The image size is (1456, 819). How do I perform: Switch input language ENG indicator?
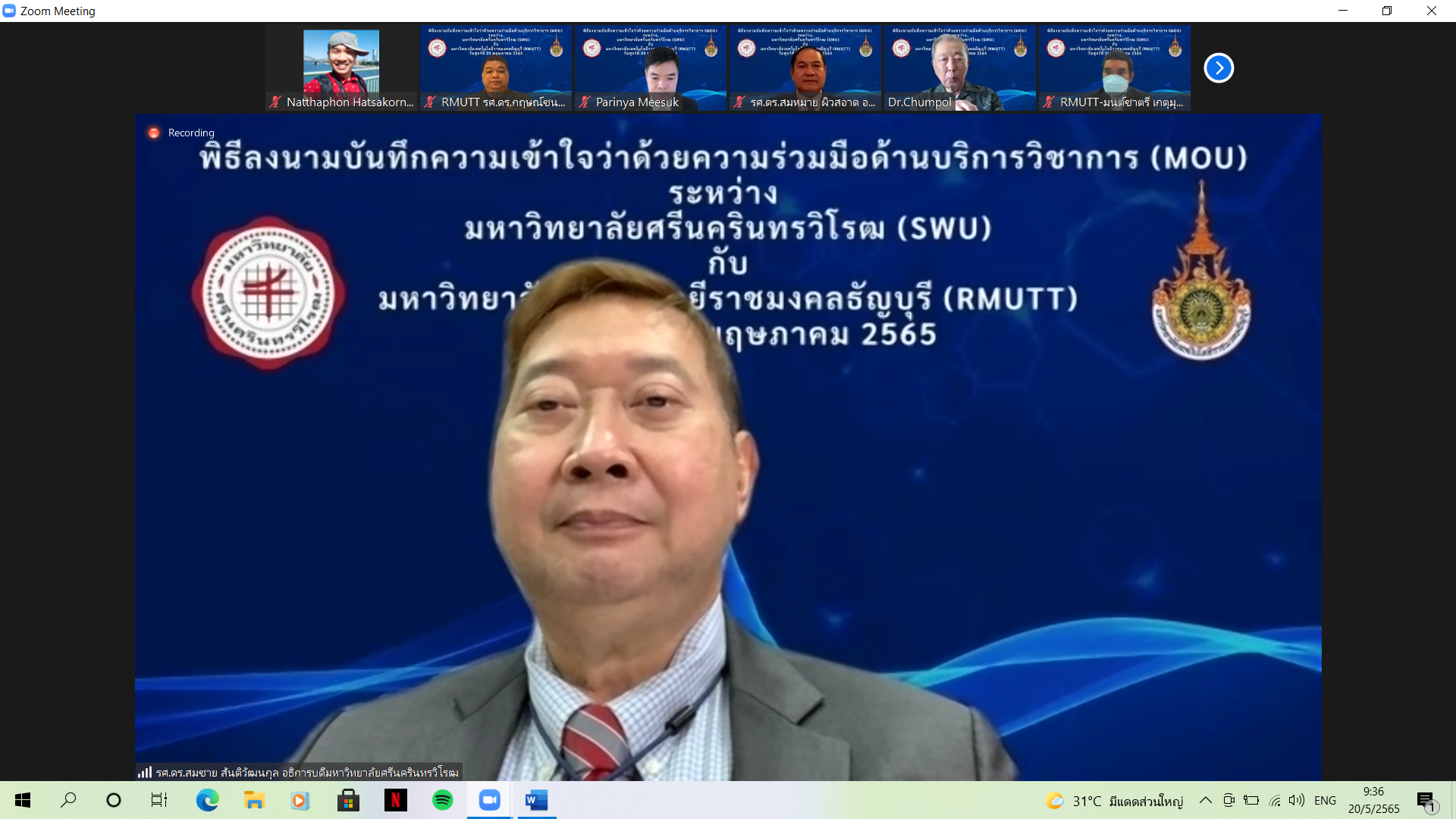(1325, 801)
